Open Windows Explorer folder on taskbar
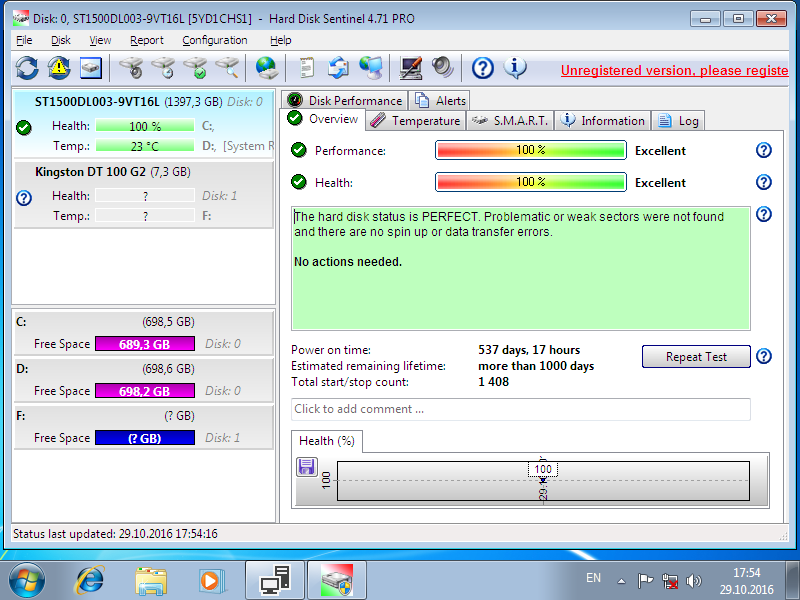This screenshot has width=800, height=600. 151,581
